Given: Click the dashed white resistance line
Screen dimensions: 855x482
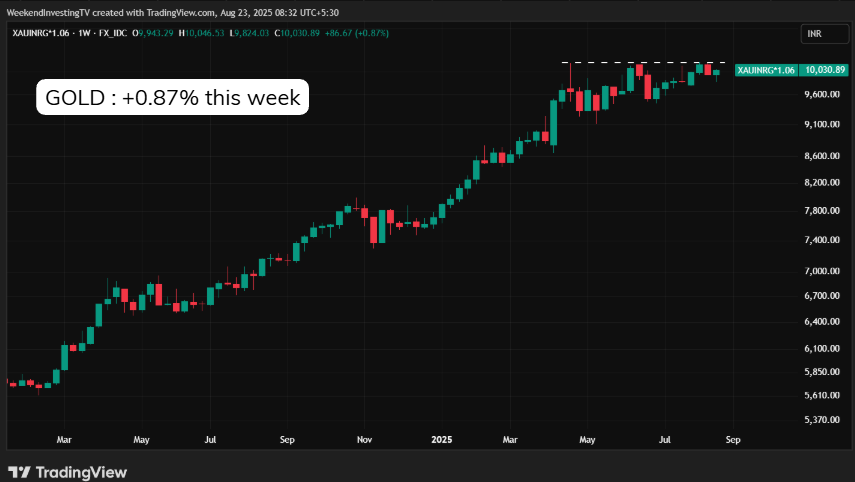Looking at the screenshot, I should pyautogui.click(x=643, y=63).
